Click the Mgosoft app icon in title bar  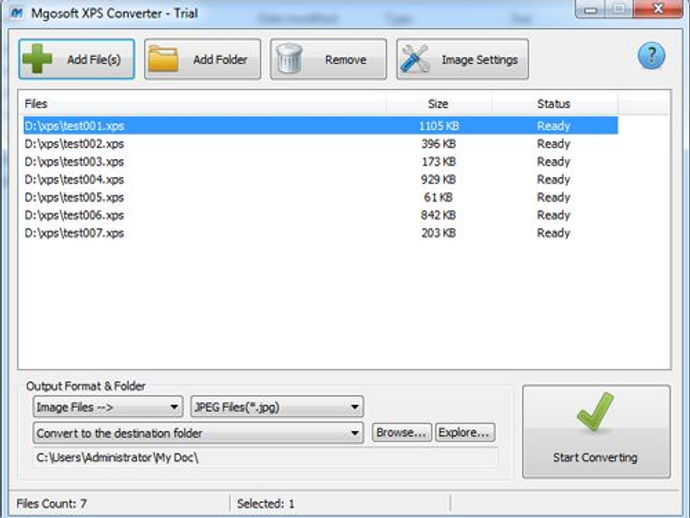17,13
